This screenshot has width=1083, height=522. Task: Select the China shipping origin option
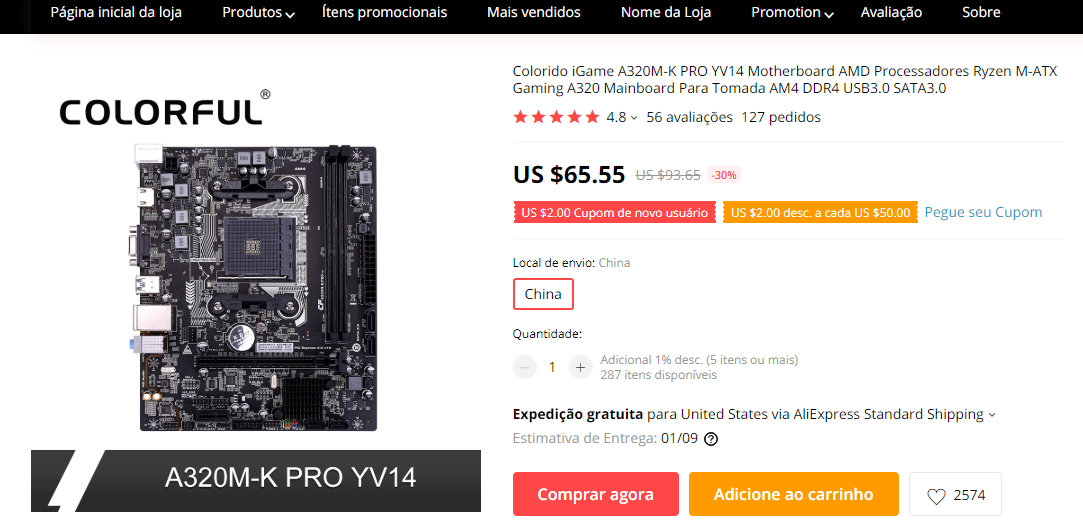coord(543,294)
